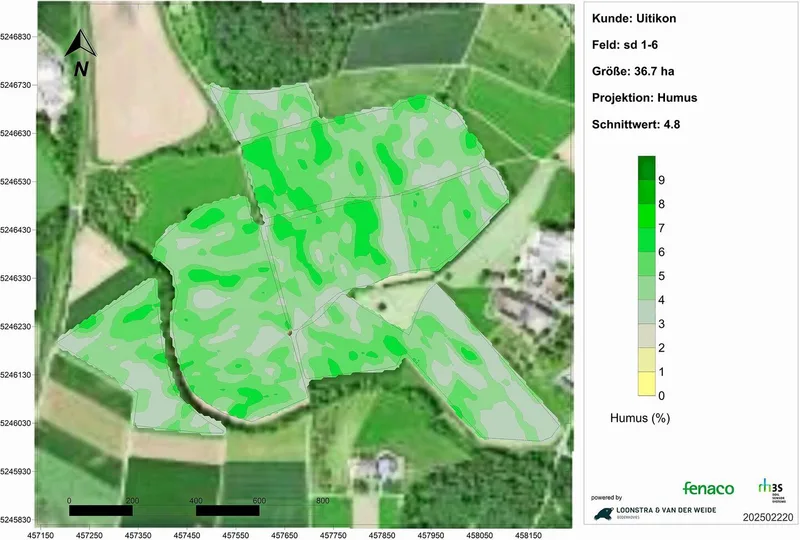Screen dimensions: 800x540
Task: Click the fenaco logo
Action: coord(708,488)
